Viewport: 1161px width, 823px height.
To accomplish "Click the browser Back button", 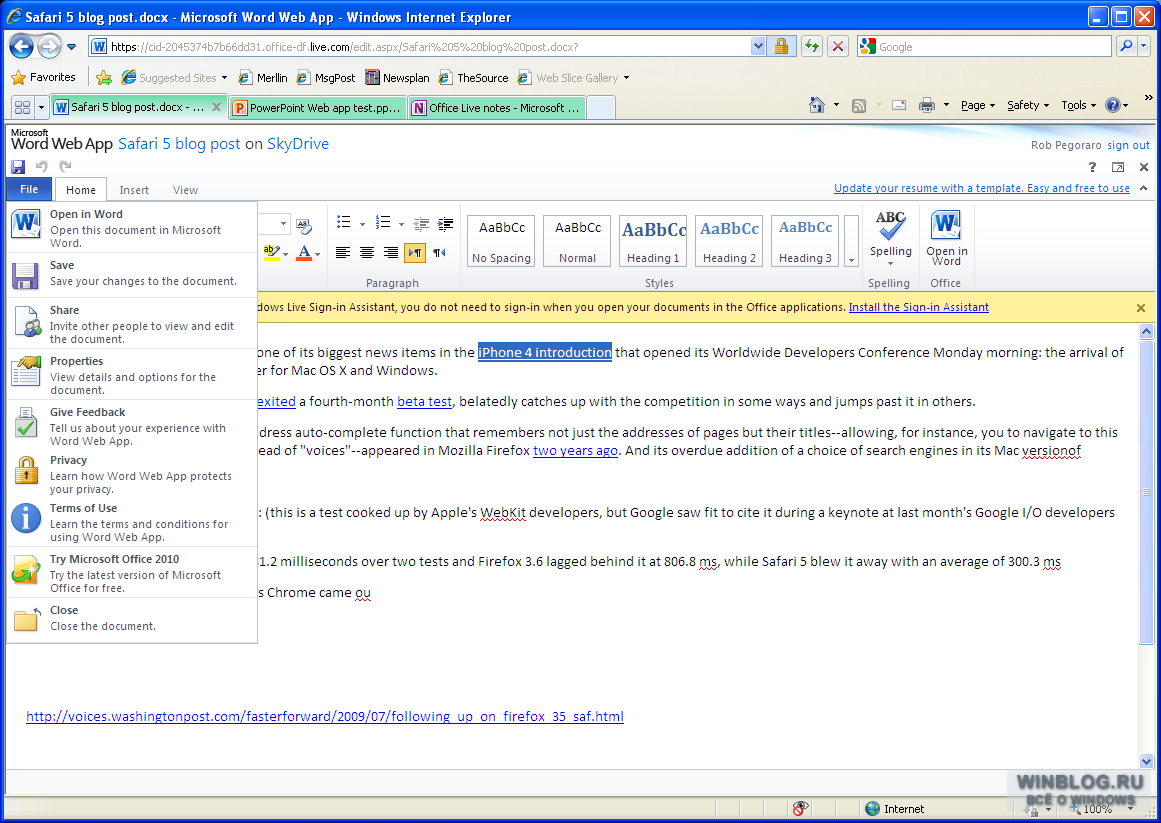I will click(21, 47).
